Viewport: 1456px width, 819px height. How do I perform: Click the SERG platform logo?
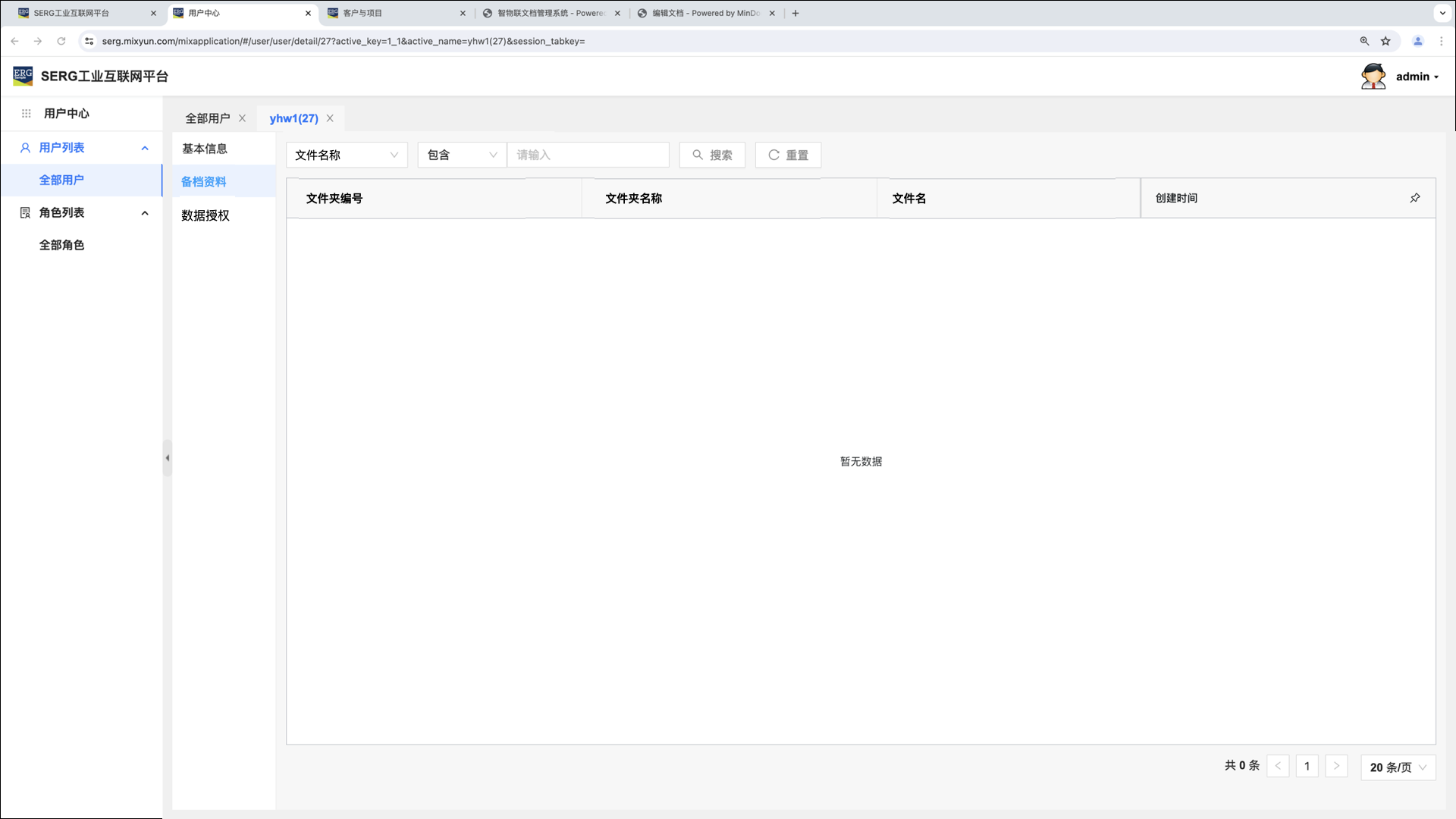click(23, 76)
